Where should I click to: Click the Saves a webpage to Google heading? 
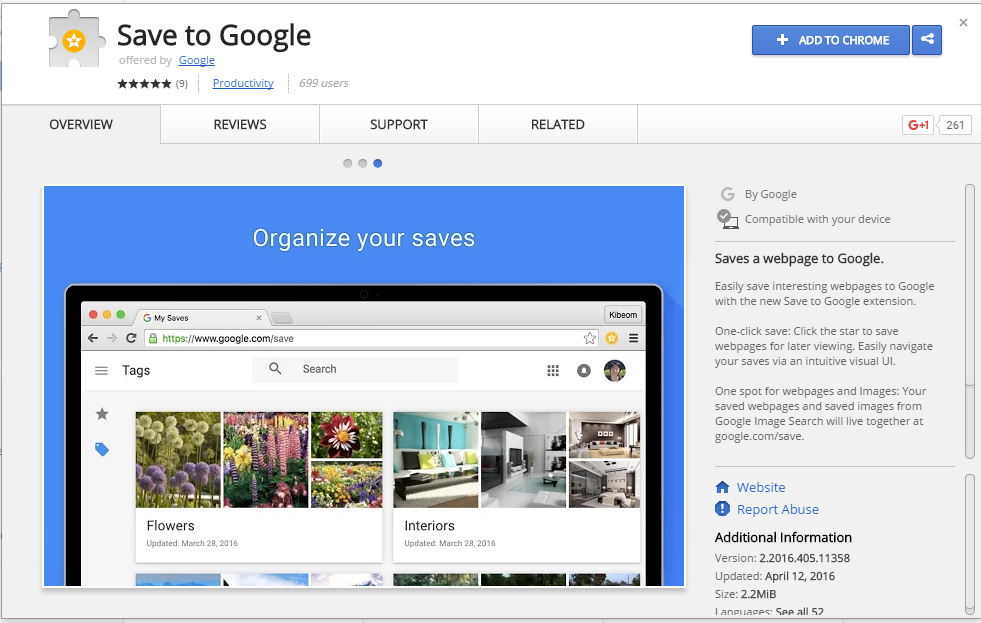(799, 259)
